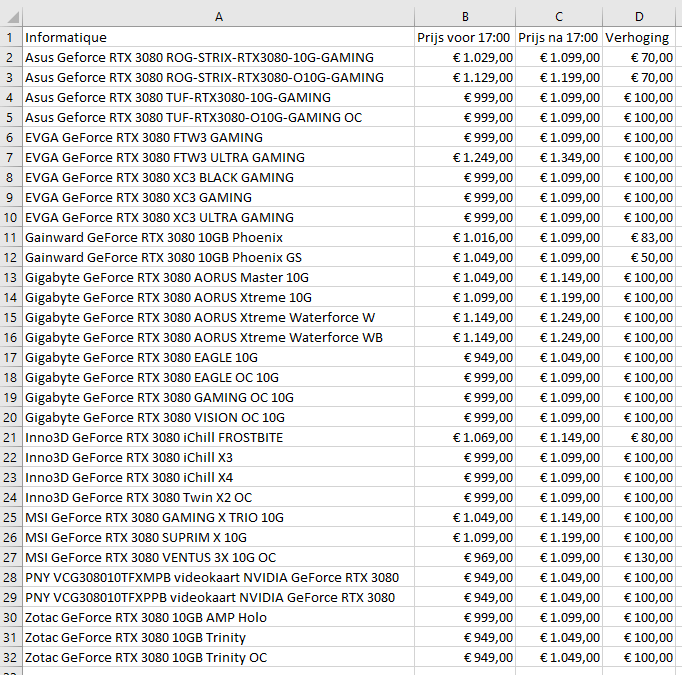Select Gigabyte AORUS Xtreme Waterforce WB cell
682x675 pixels.
(x=219, y=338)
